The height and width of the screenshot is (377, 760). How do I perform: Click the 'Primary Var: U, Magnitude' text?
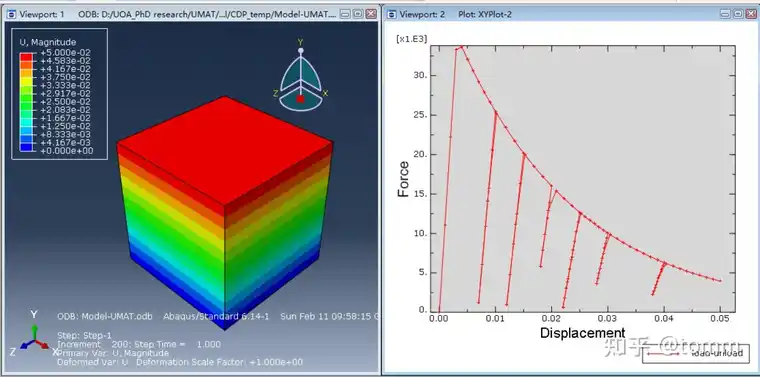click(x=113, y=353)
